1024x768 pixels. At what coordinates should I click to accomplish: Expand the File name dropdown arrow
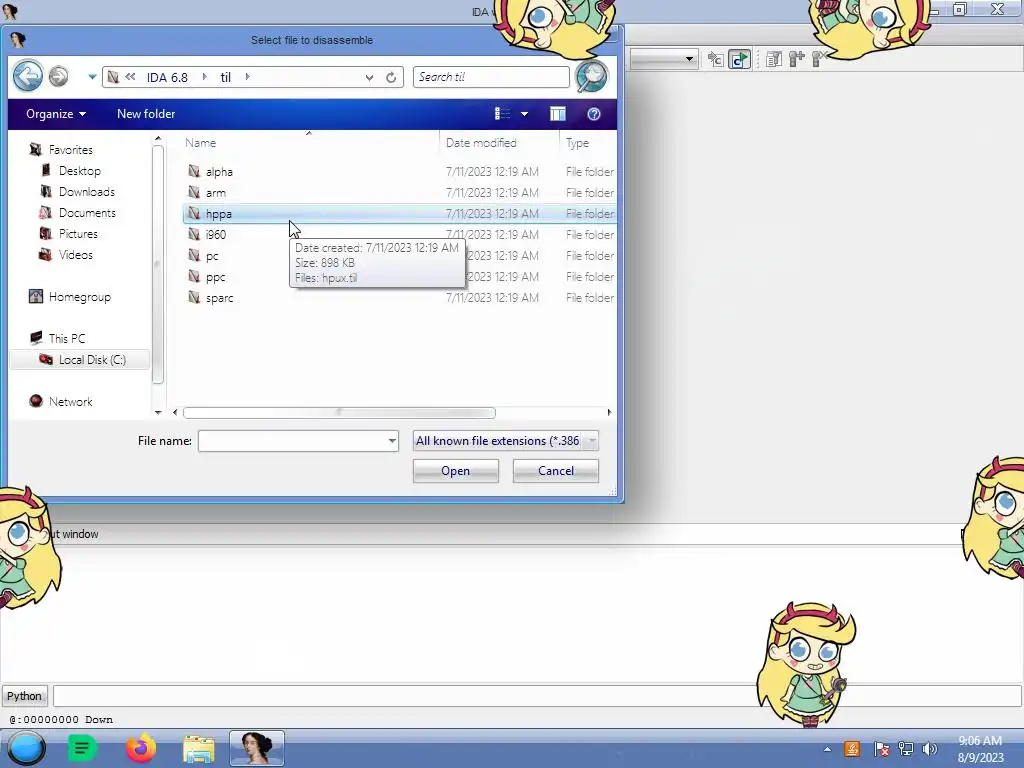392,441
